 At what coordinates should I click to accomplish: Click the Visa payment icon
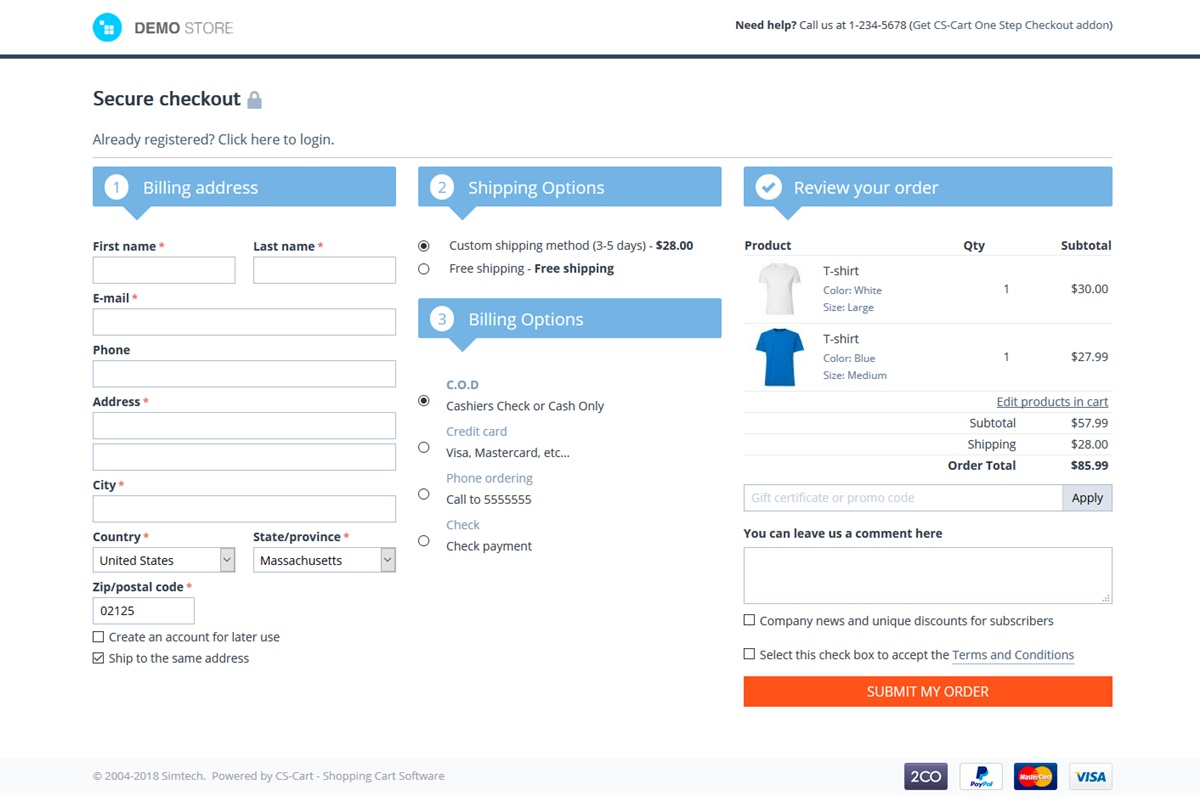[x=1090, y=776]
